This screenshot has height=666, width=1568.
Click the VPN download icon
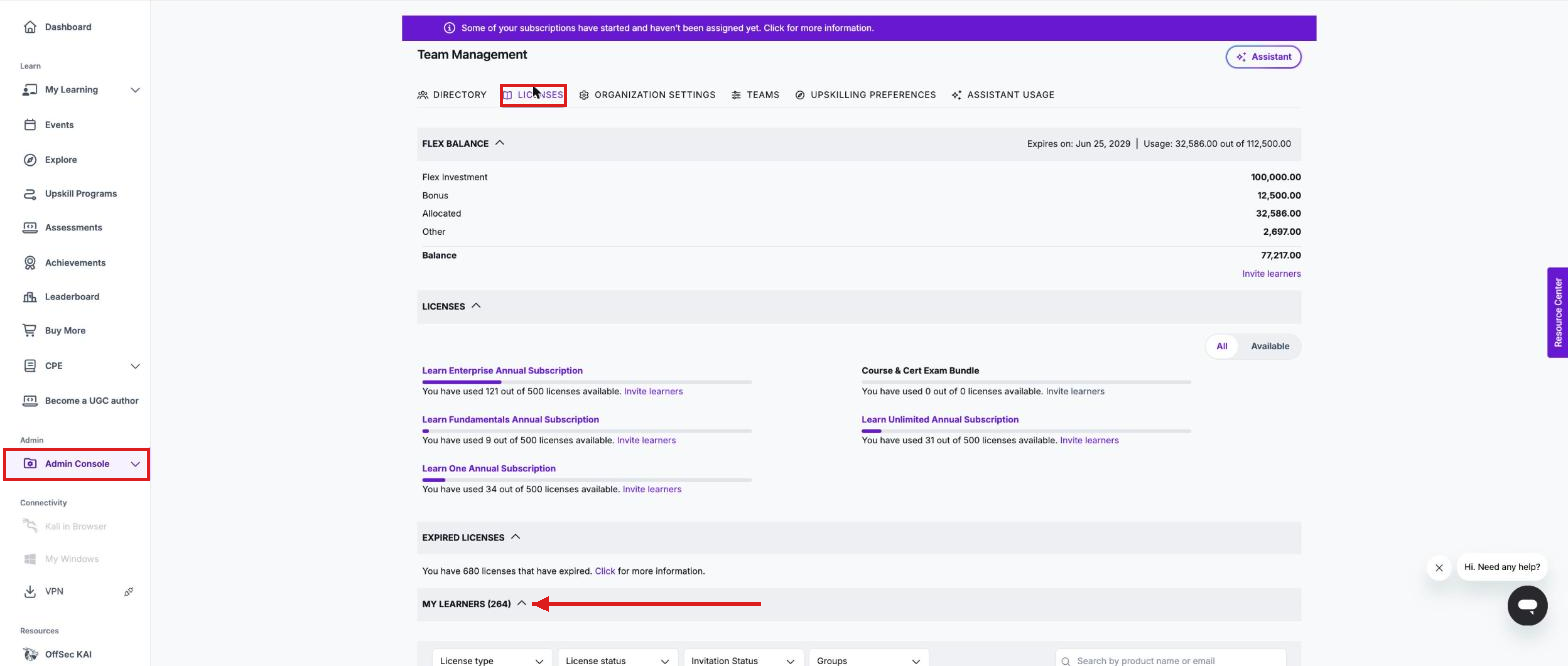[x=30, y=592]
